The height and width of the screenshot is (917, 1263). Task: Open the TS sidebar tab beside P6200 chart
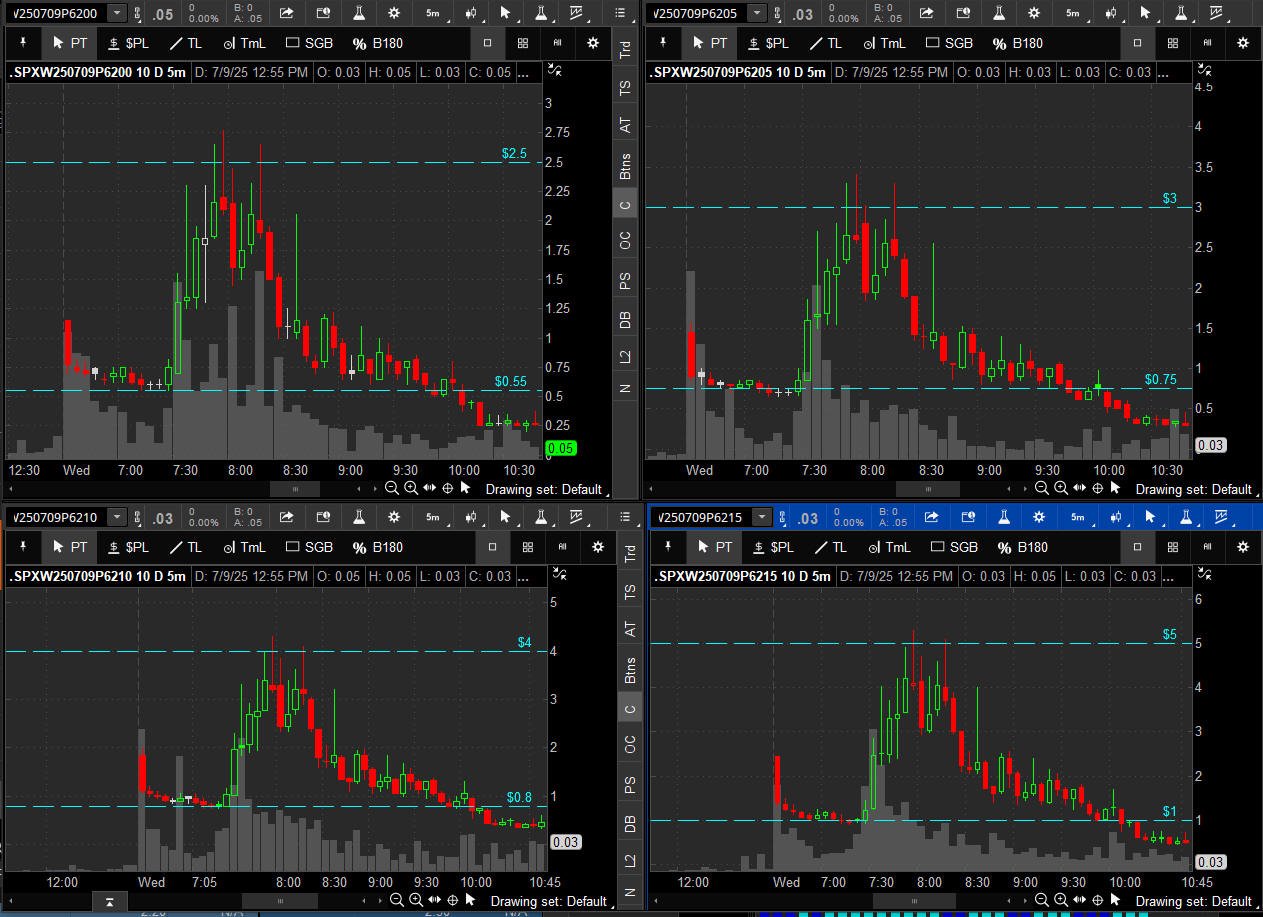(626, 88)
